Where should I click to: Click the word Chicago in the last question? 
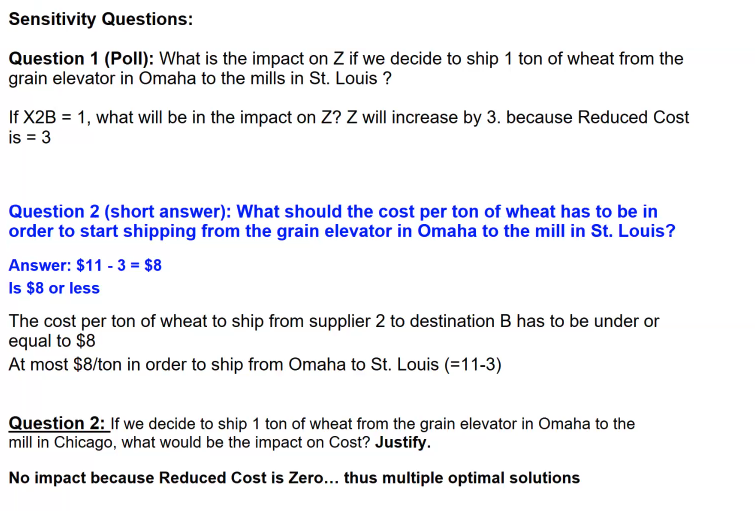point(83,443)
